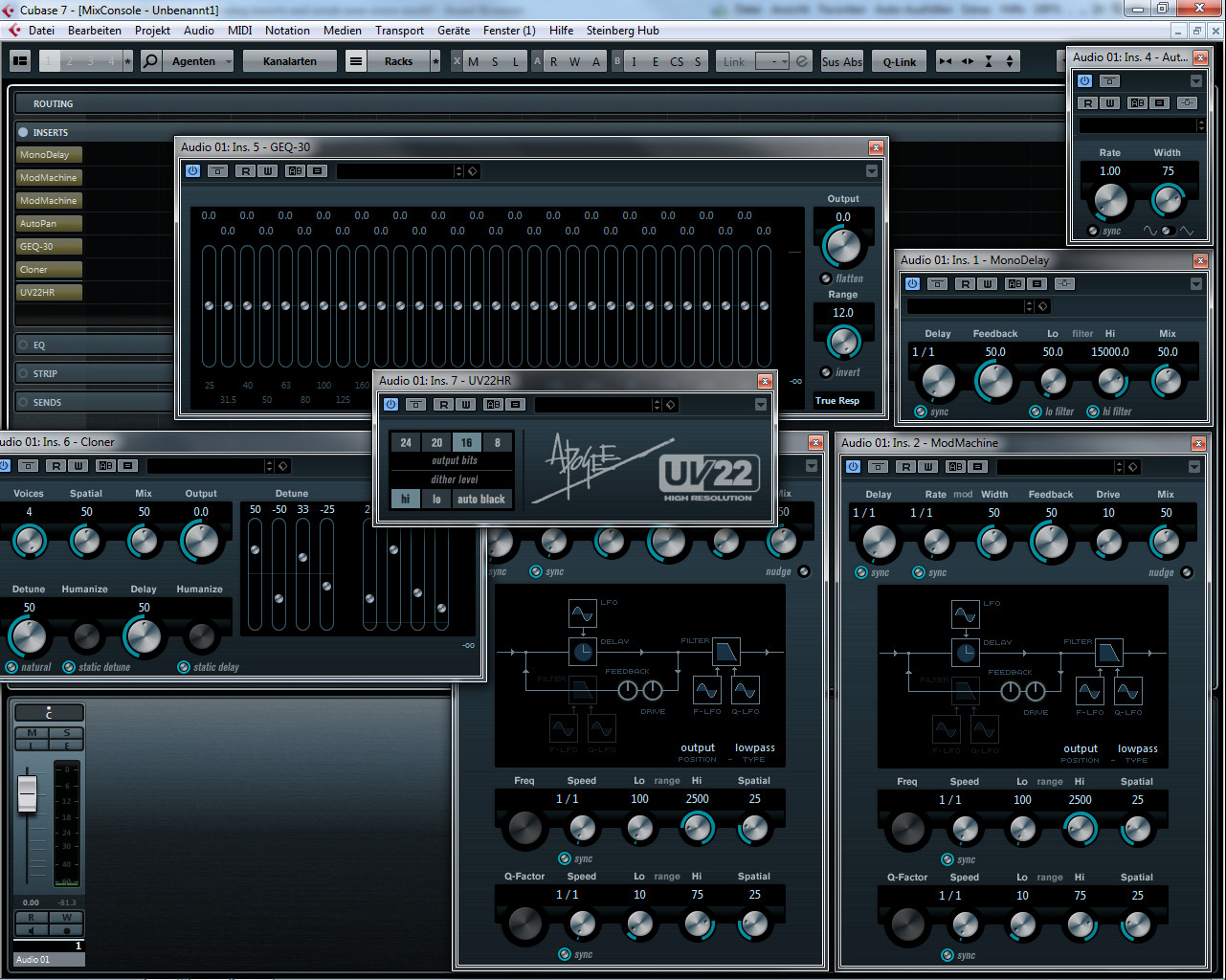Open the AutoPan window functions menu arrow
Image resolution: width=1226 pixels, height=980 pixels.
pos(1196,81)
